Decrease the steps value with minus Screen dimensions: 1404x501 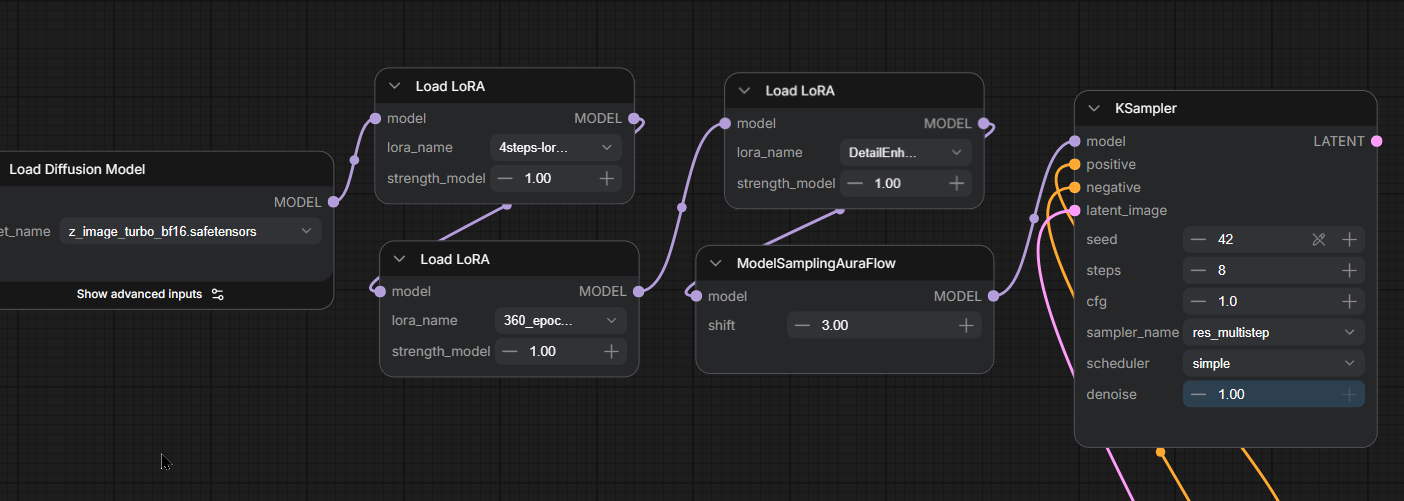click(1198, 270)
